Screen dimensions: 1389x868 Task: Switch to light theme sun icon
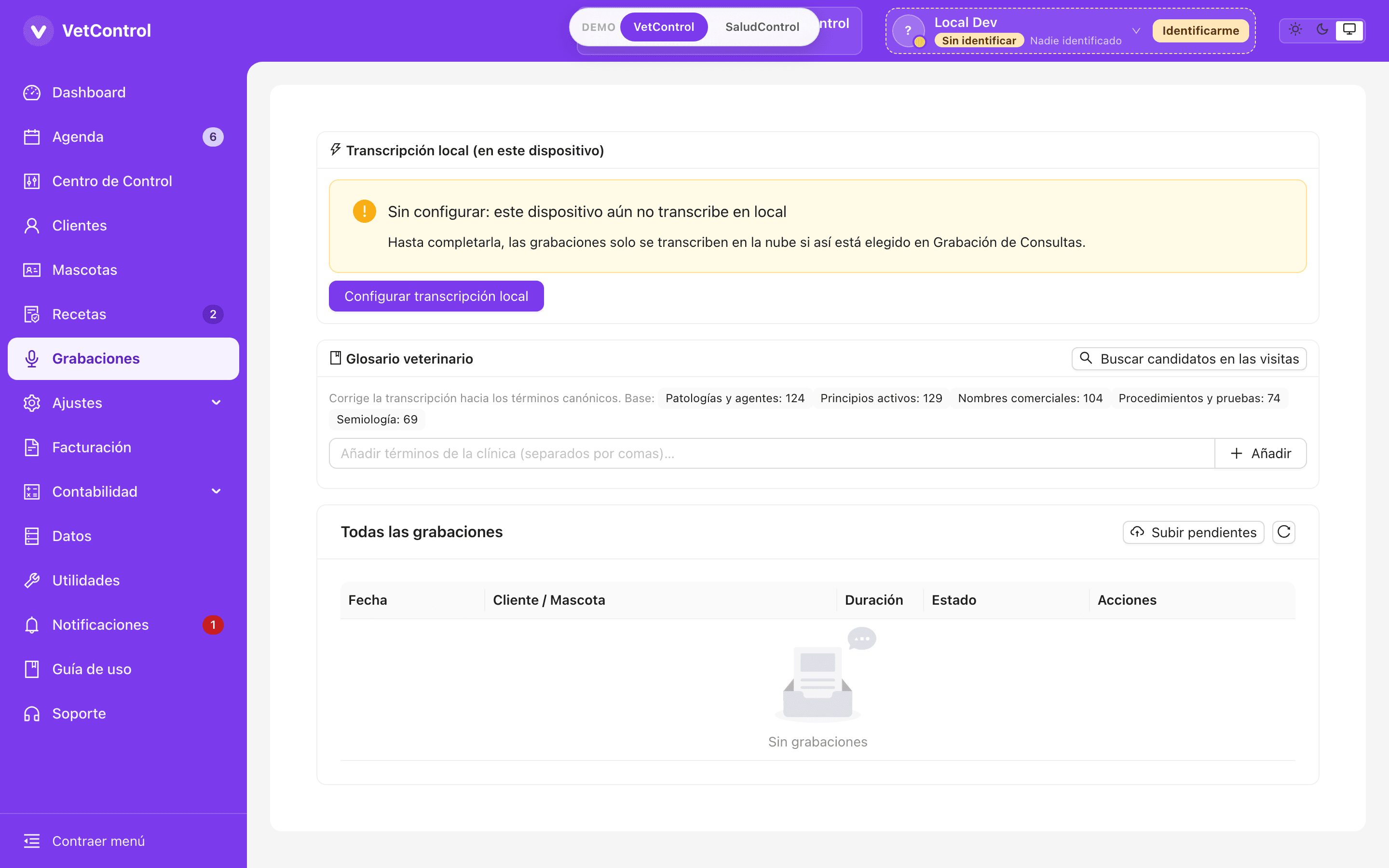(1295, 29)
